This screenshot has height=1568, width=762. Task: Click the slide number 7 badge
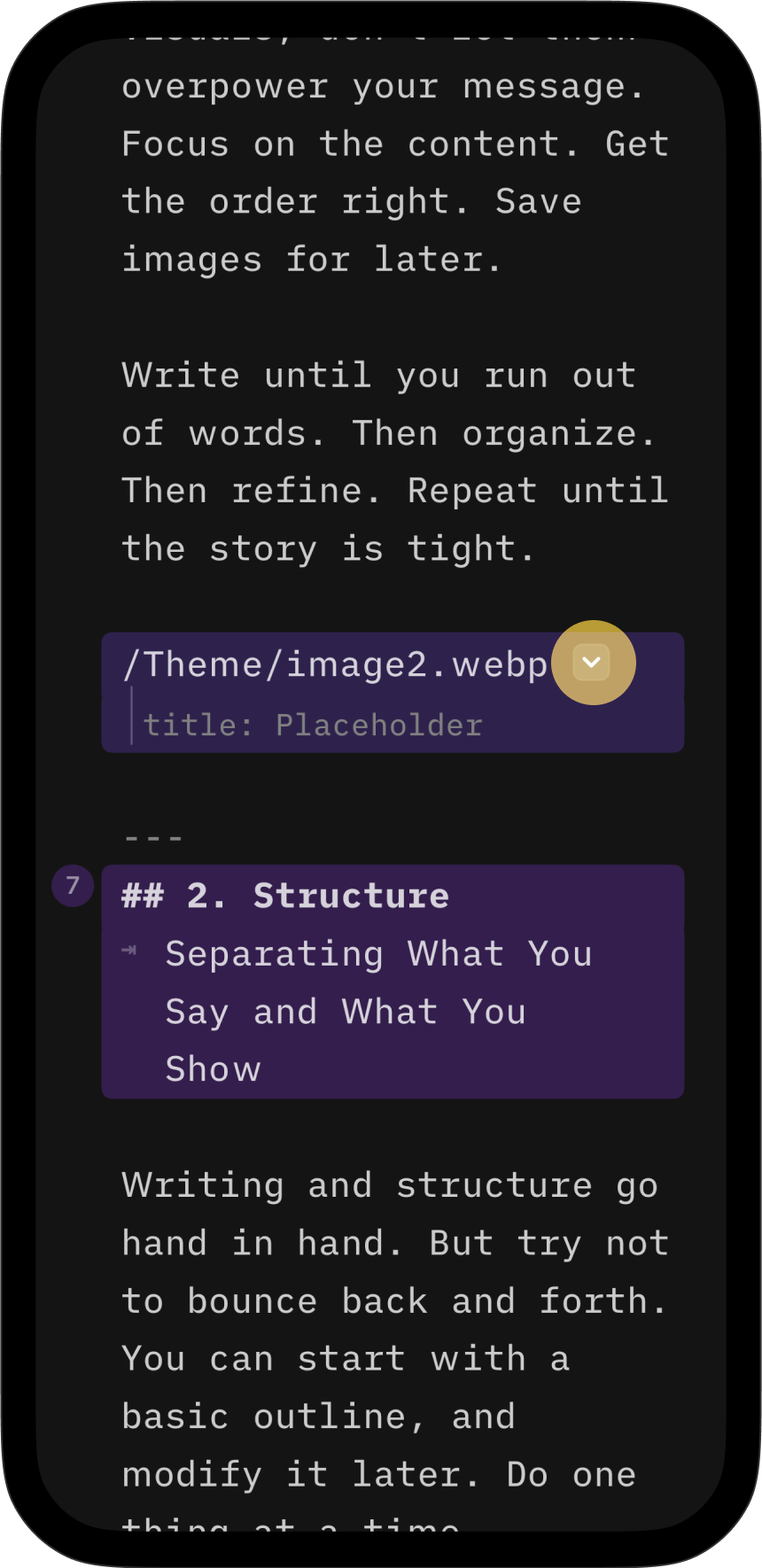point(73,885)
